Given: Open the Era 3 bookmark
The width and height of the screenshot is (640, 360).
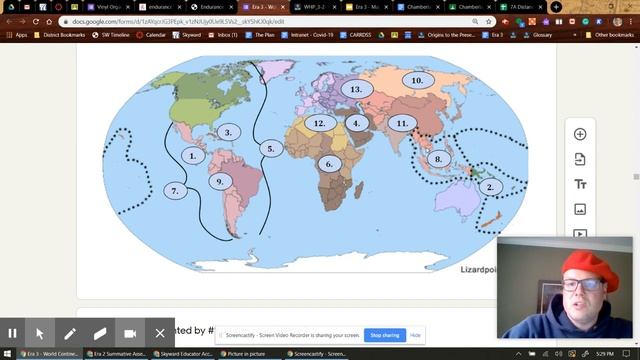Looking at the screenshot, I should coord(493,35).
